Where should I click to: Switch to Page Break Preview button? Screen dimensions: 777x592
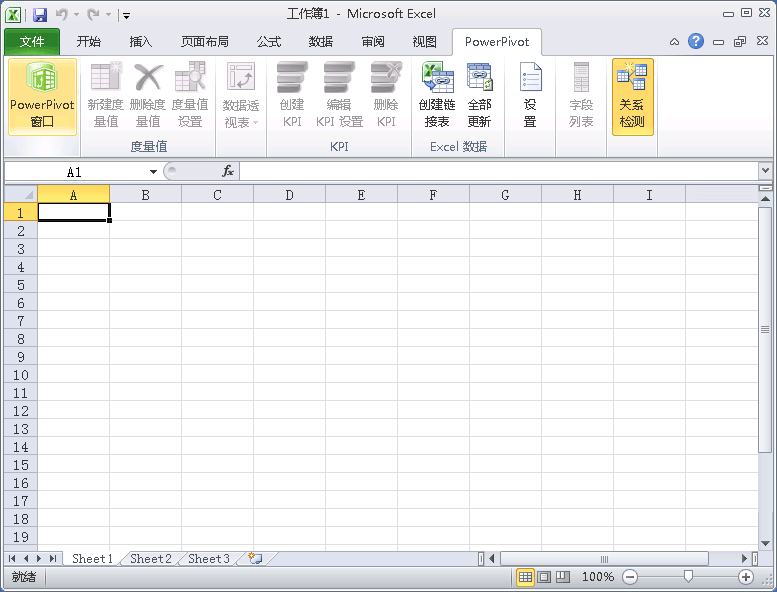point(562,577)
